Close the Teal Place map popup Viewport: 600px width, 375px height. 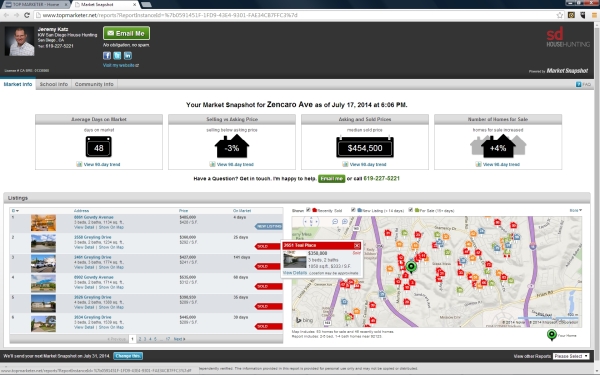coord(357,246)
